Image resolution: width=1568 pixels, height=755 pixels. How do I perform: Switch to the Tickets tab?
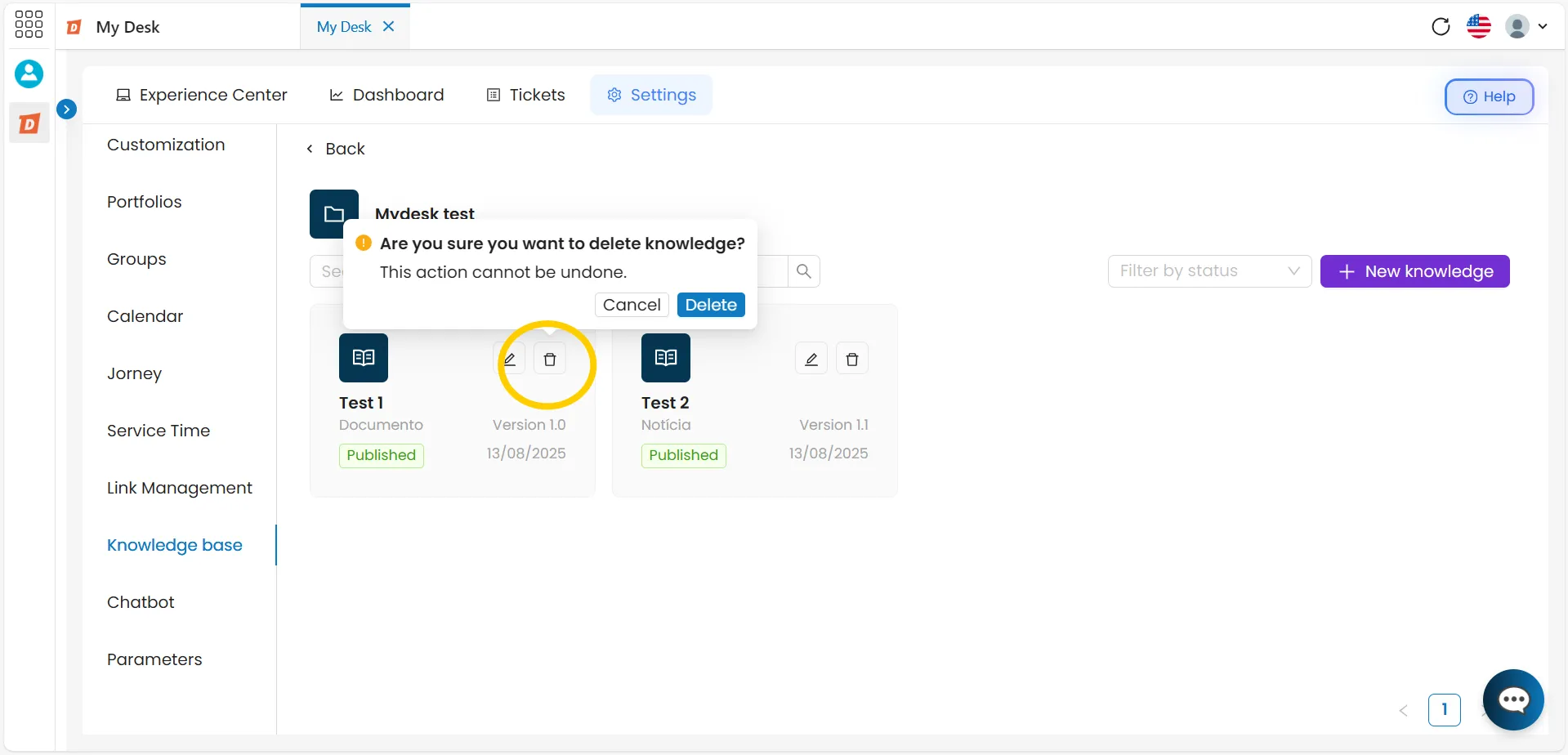point(526,95)
